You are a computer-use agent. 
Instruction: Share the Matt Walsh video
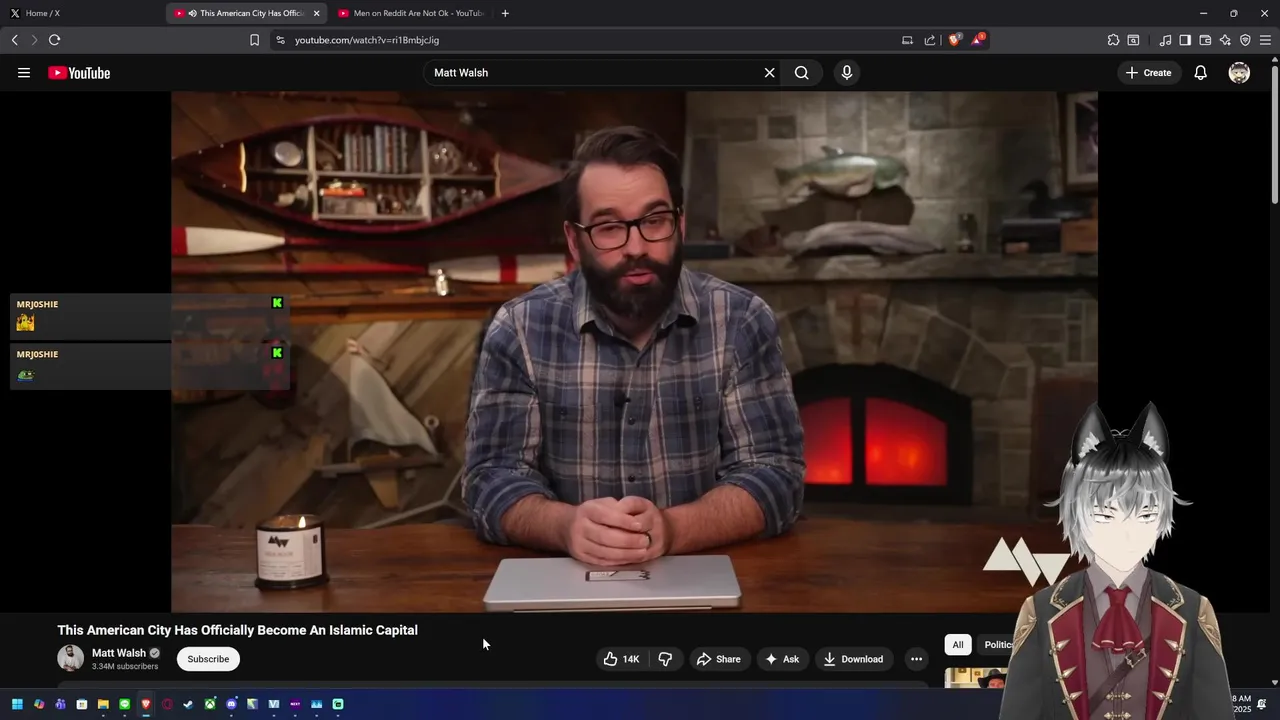pos(719,659)
